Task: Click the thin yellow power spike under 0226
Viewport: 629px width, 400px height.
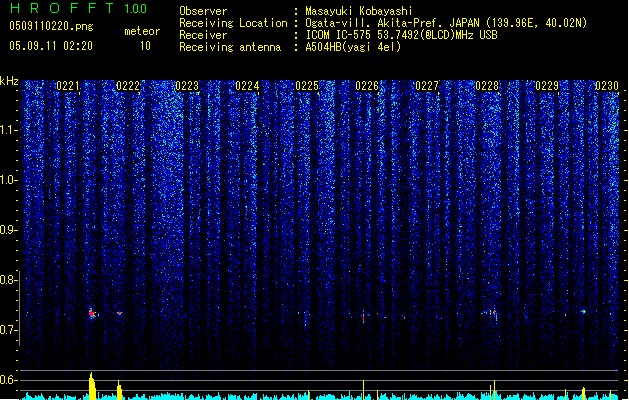Action: click(x=363, y=390)
